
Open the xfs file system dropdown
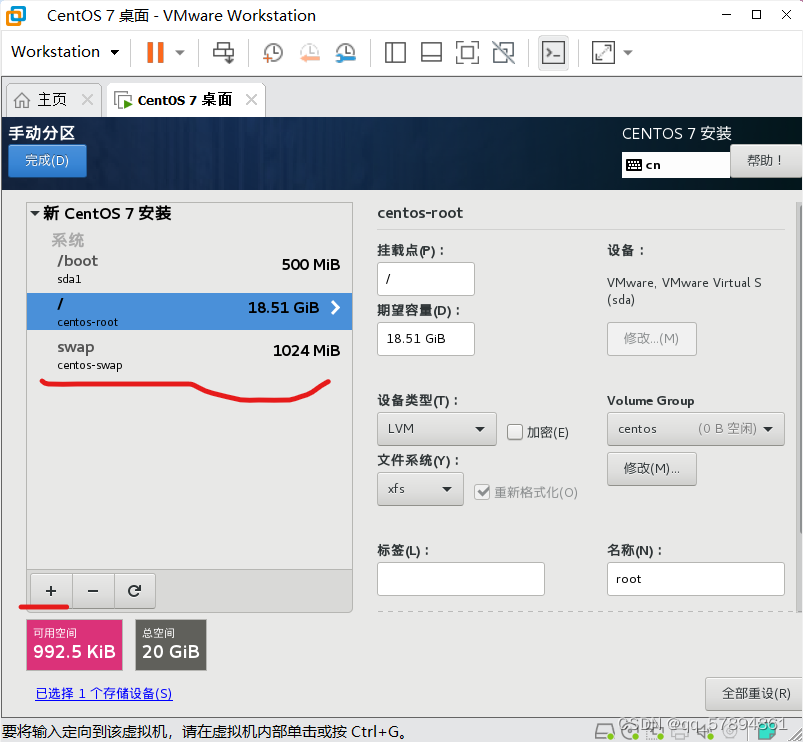(x=420, y=489)
